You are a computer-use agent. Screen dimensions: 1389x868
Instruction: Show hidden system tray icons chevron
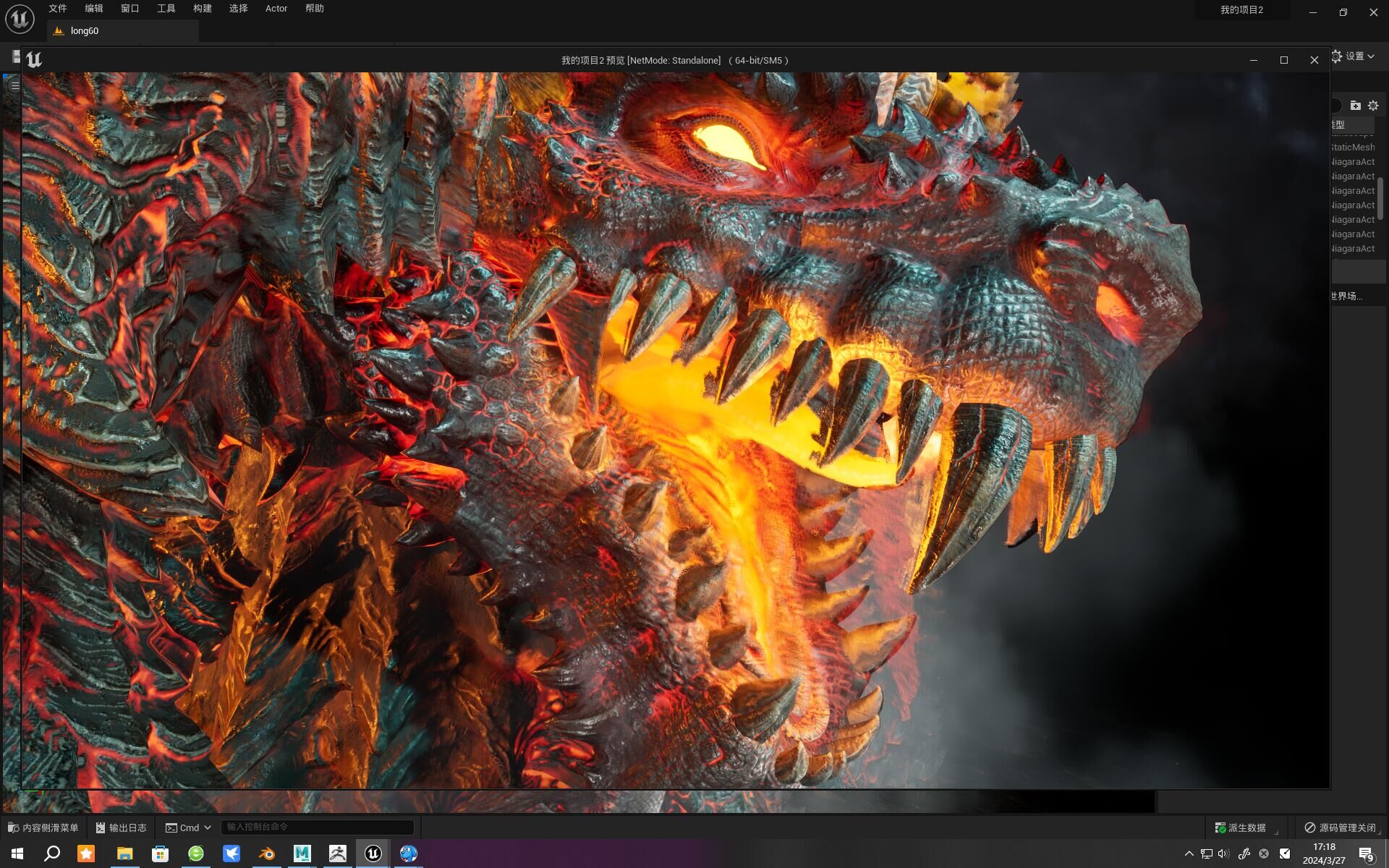[x=1189, y=854]
